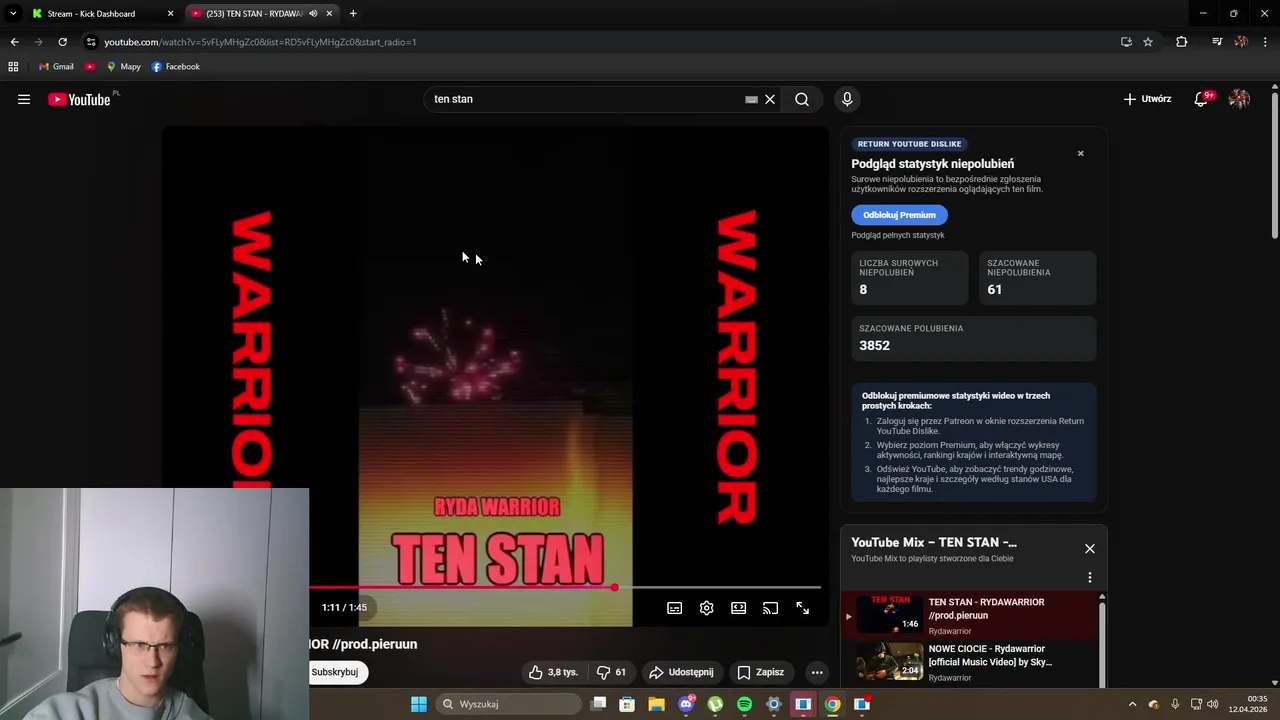Open the Facebook bookmark
This screenshot has width=1280, height=720.
pyautogui.click(x=176, y=67)
